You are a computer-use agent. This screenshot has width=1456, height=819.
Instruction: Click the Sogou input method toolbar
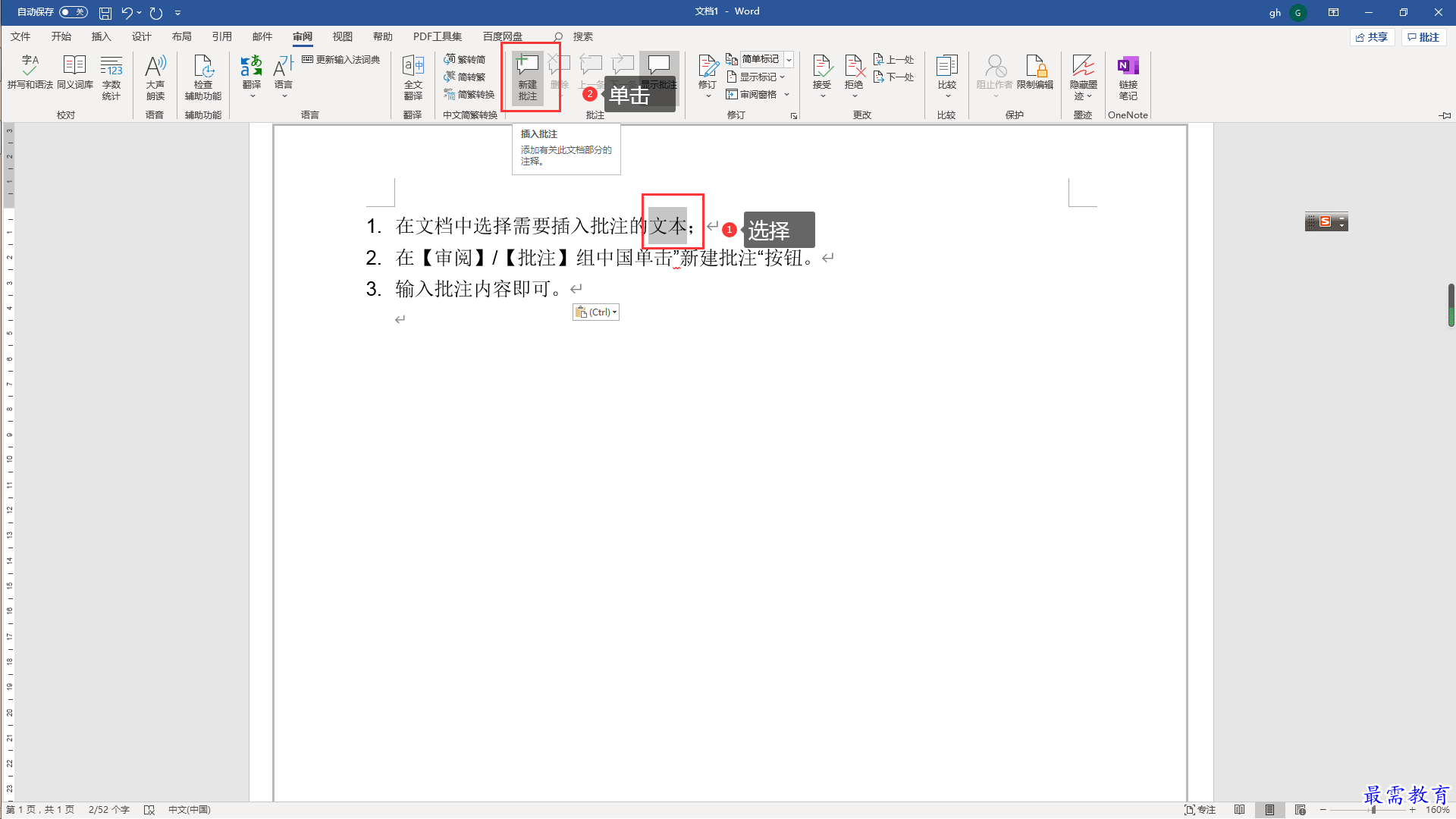pyautogui.click(x=1326, y=222)
